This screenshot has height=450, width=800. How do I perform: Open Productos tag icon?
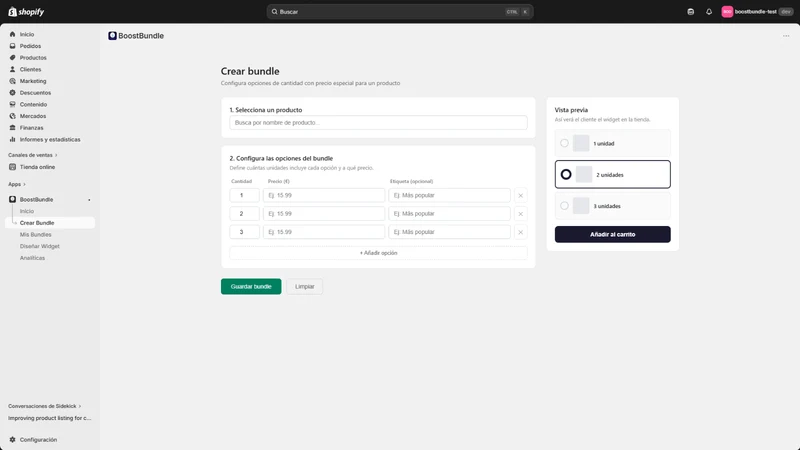[x=12, y=58]
